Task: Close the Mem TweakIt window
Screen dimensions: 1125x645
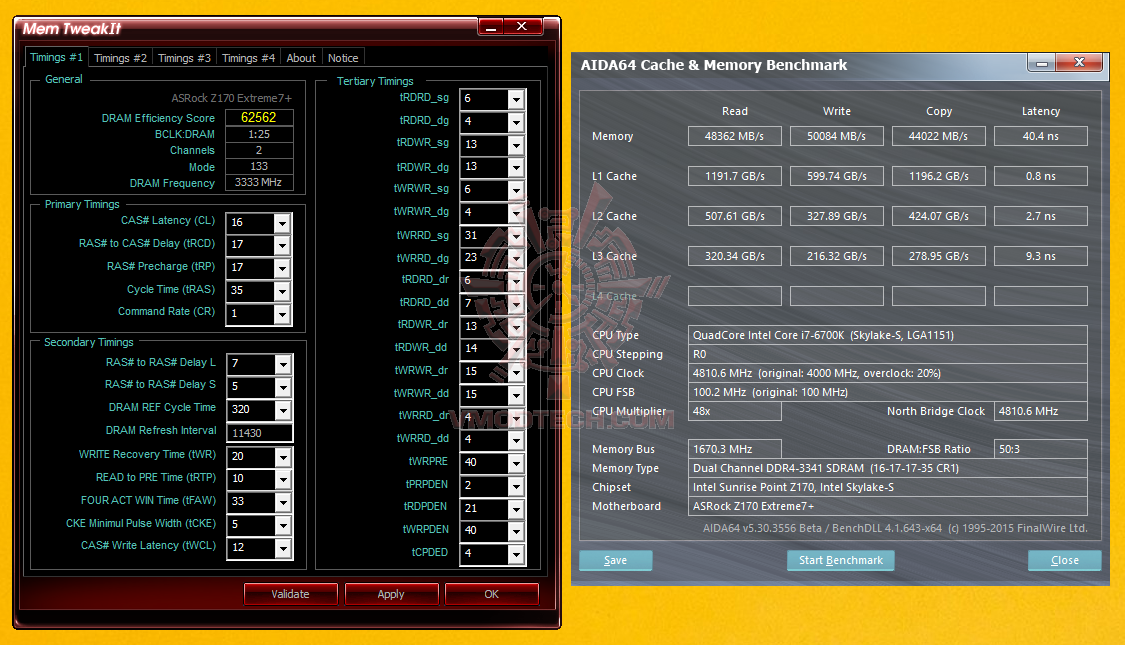Action: tap(522, 27)
